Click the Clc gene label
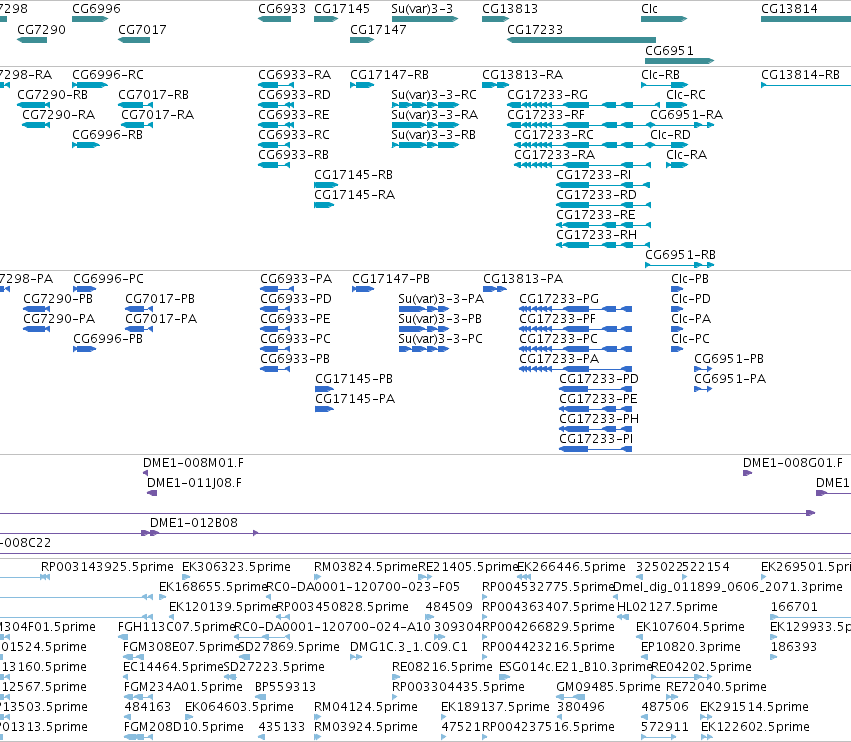This screenshot has height=742, width=851. [649, 9]
